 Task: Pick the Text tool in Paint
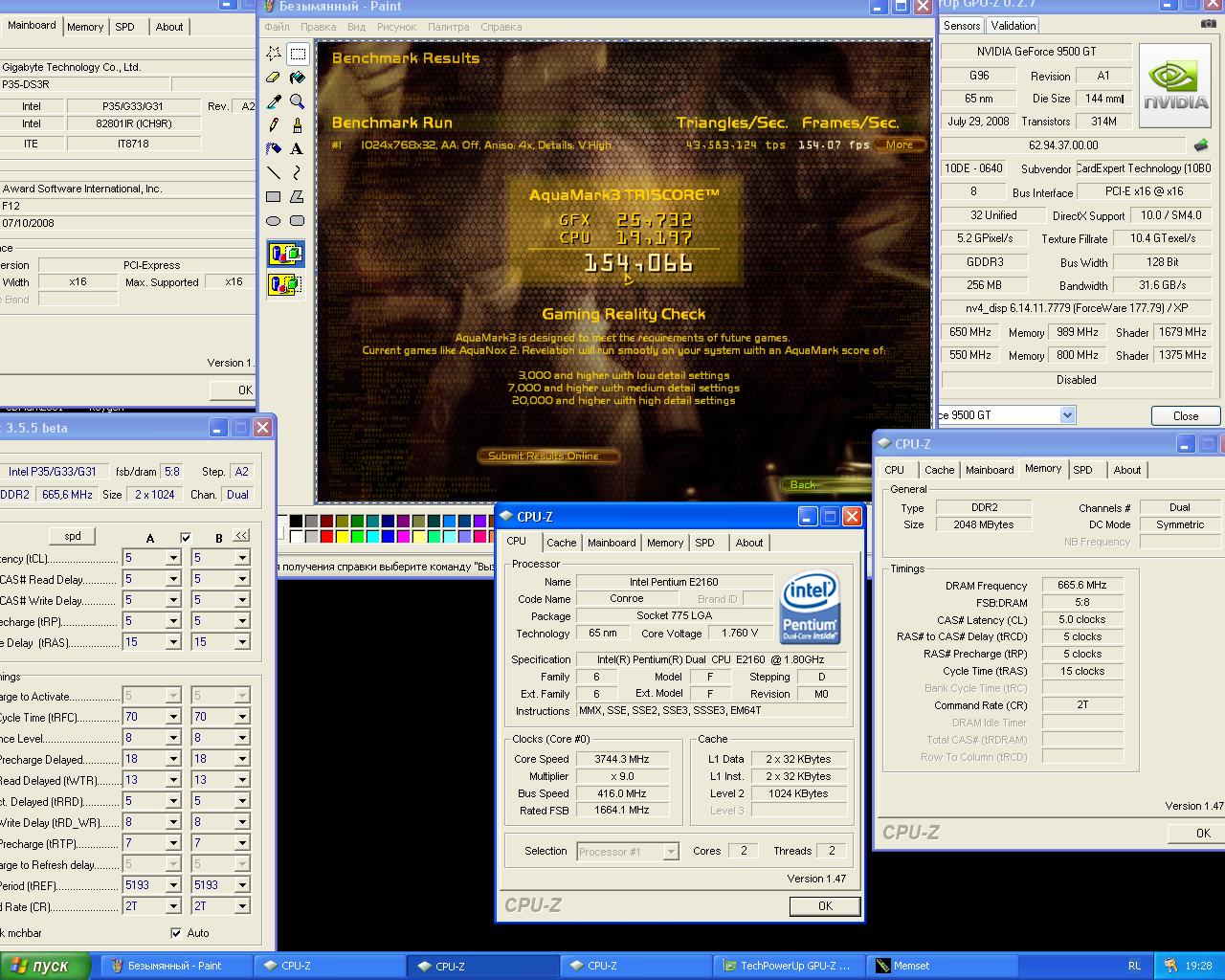coord(298,149)
